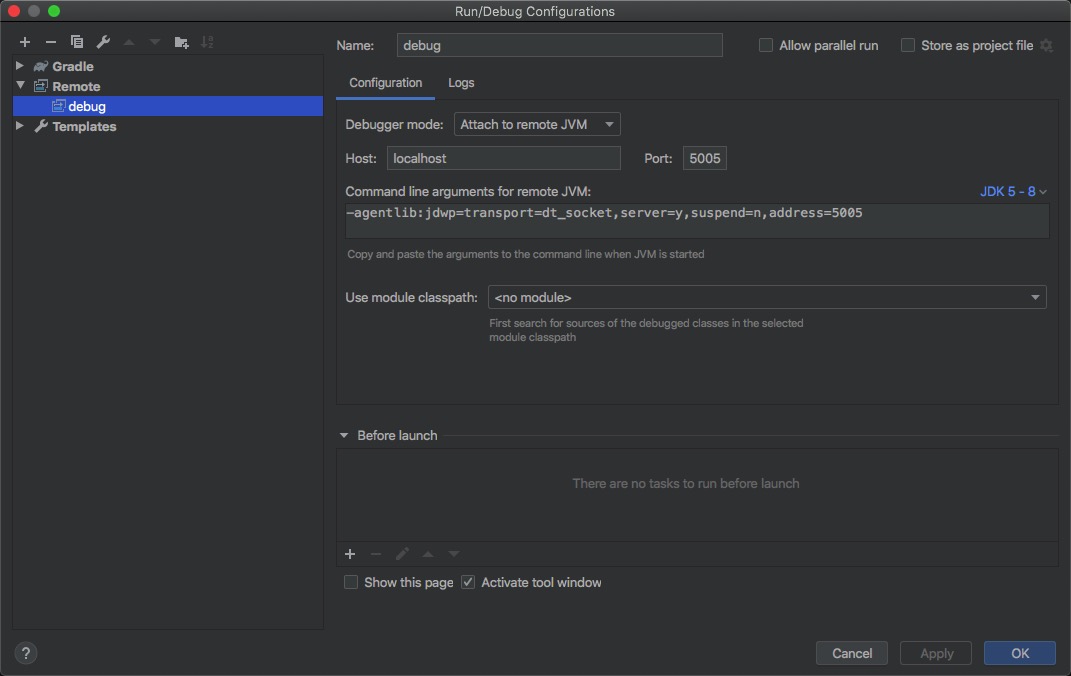Image resolution: width=1071 pixels, height=676 pixels.
Task: Switch to the Logs tab
Action: click(x=461, y=83)
